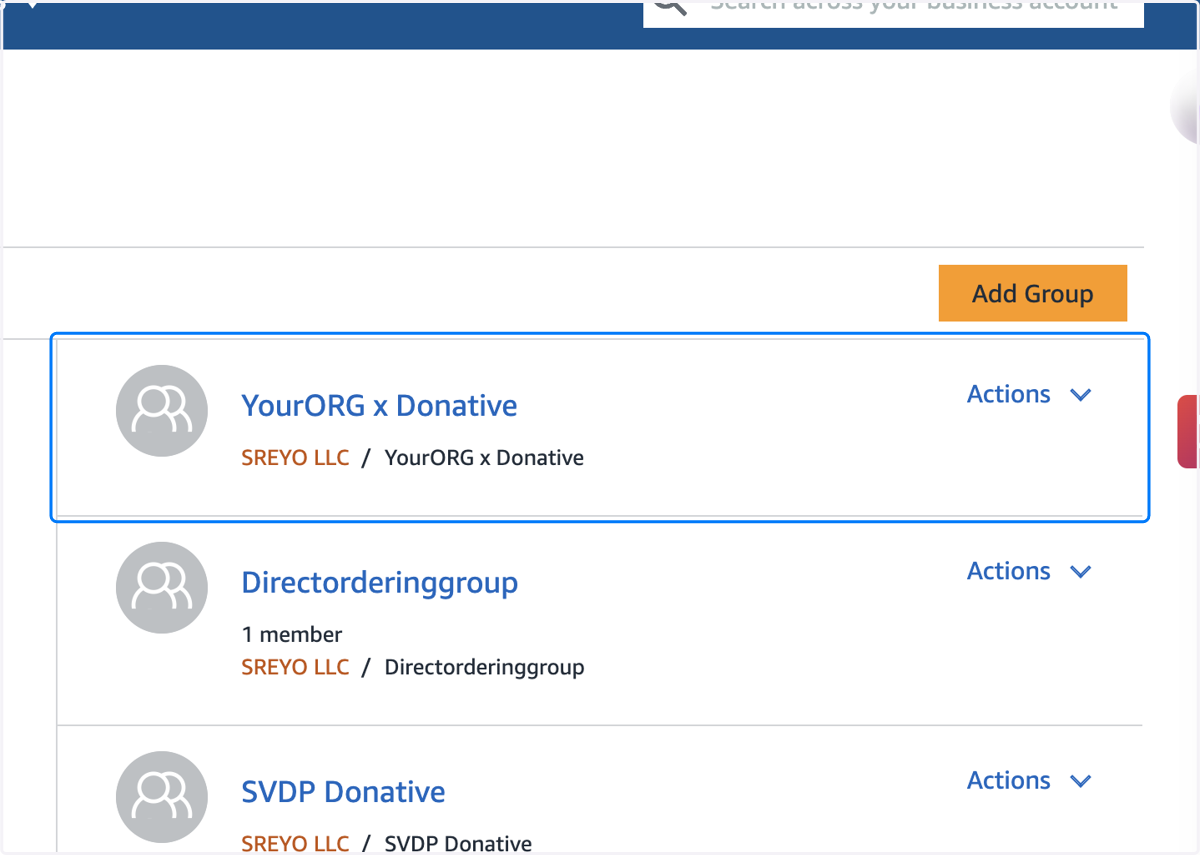This screenshot has width=1200, height=855.
Task: Click the SVDP Donative group avatar icon
Action: point(162,797)
